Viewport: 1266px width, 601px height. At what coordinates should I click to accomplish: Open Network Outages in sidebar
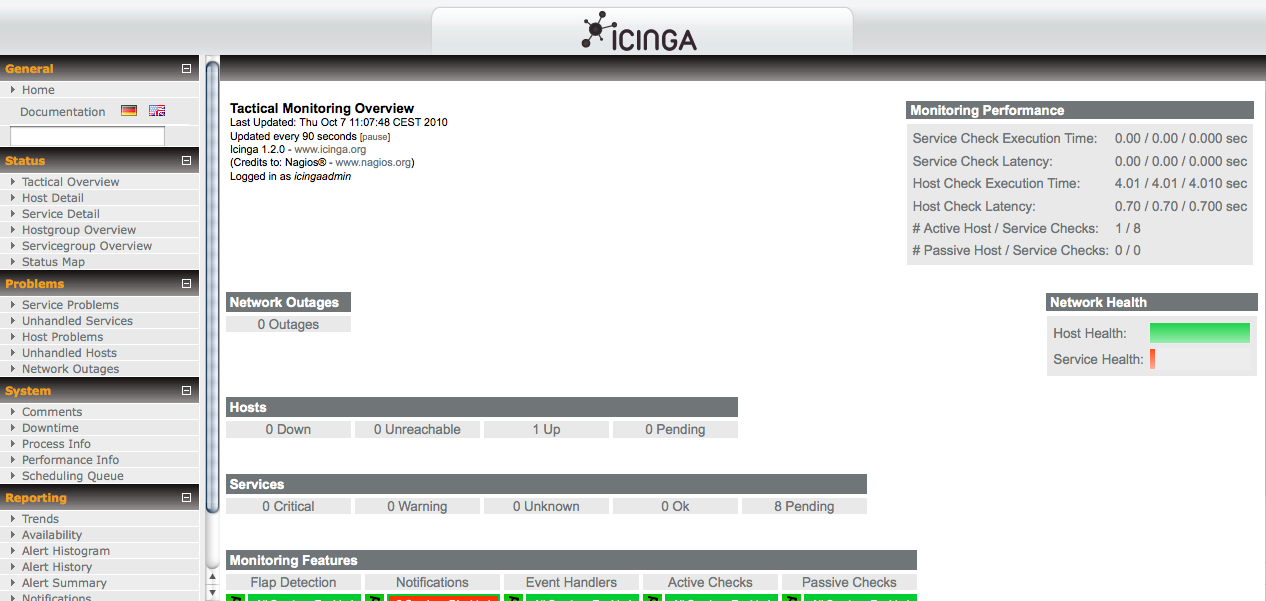[70, 369]
